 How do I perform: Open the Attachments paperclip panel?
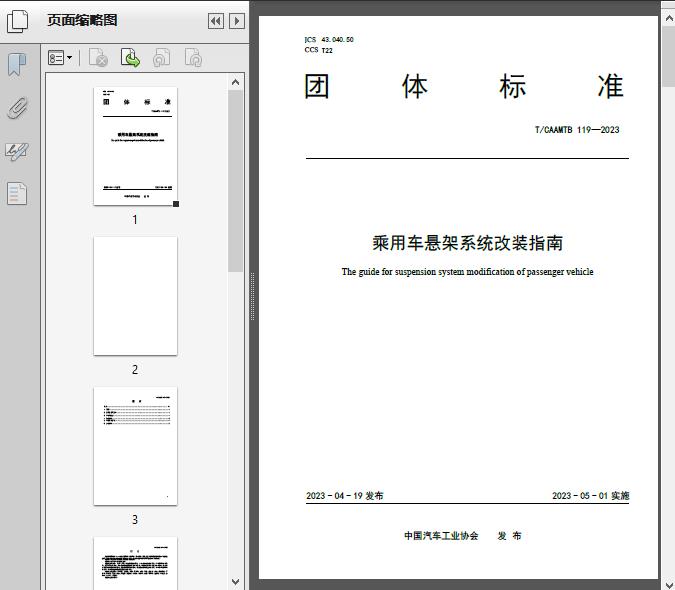click(x=17, y=108)
